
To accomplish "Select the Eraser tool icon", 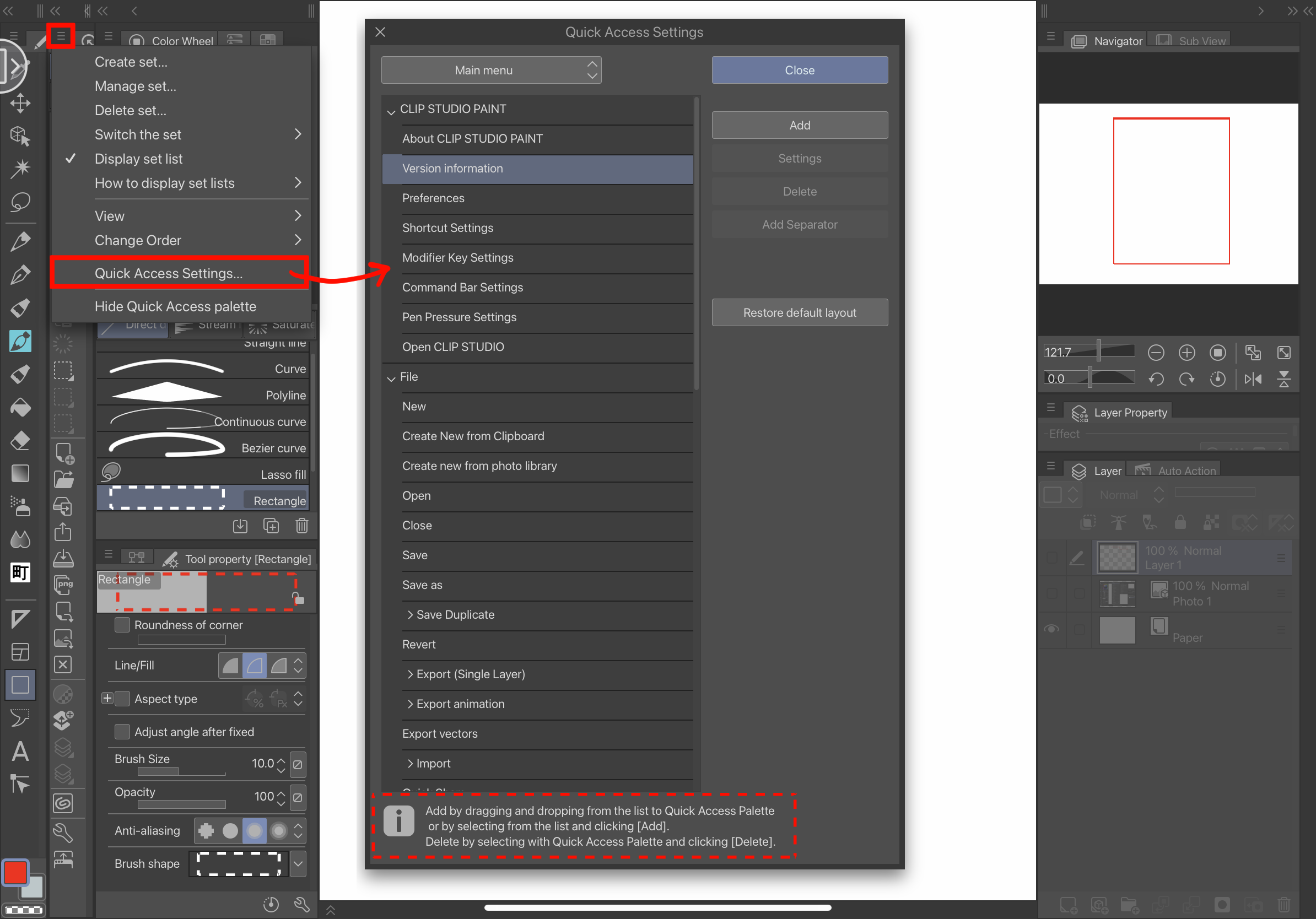I will (20, 441).
